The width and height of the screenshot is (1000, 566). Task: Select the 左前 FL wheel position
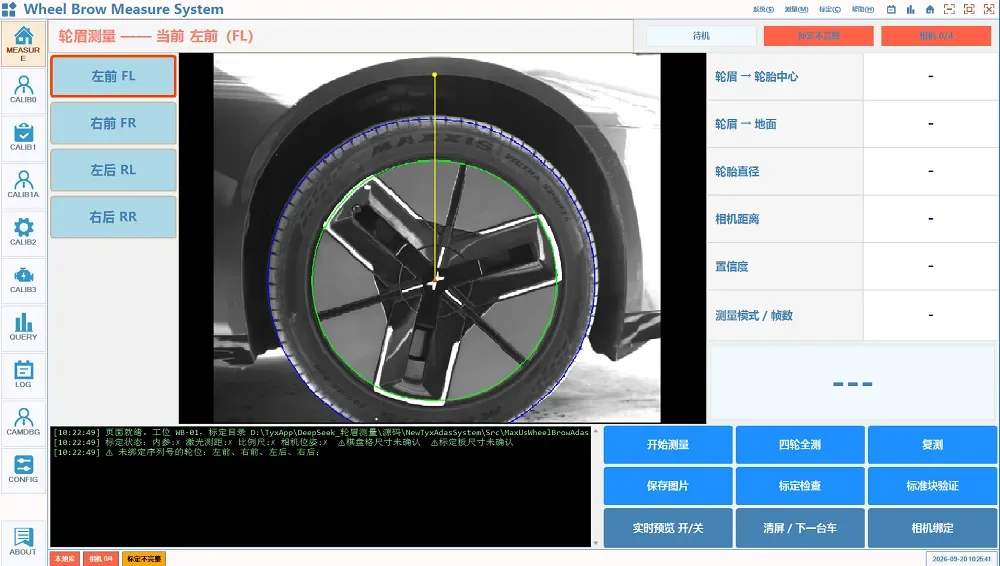click(x=114, y=76)
